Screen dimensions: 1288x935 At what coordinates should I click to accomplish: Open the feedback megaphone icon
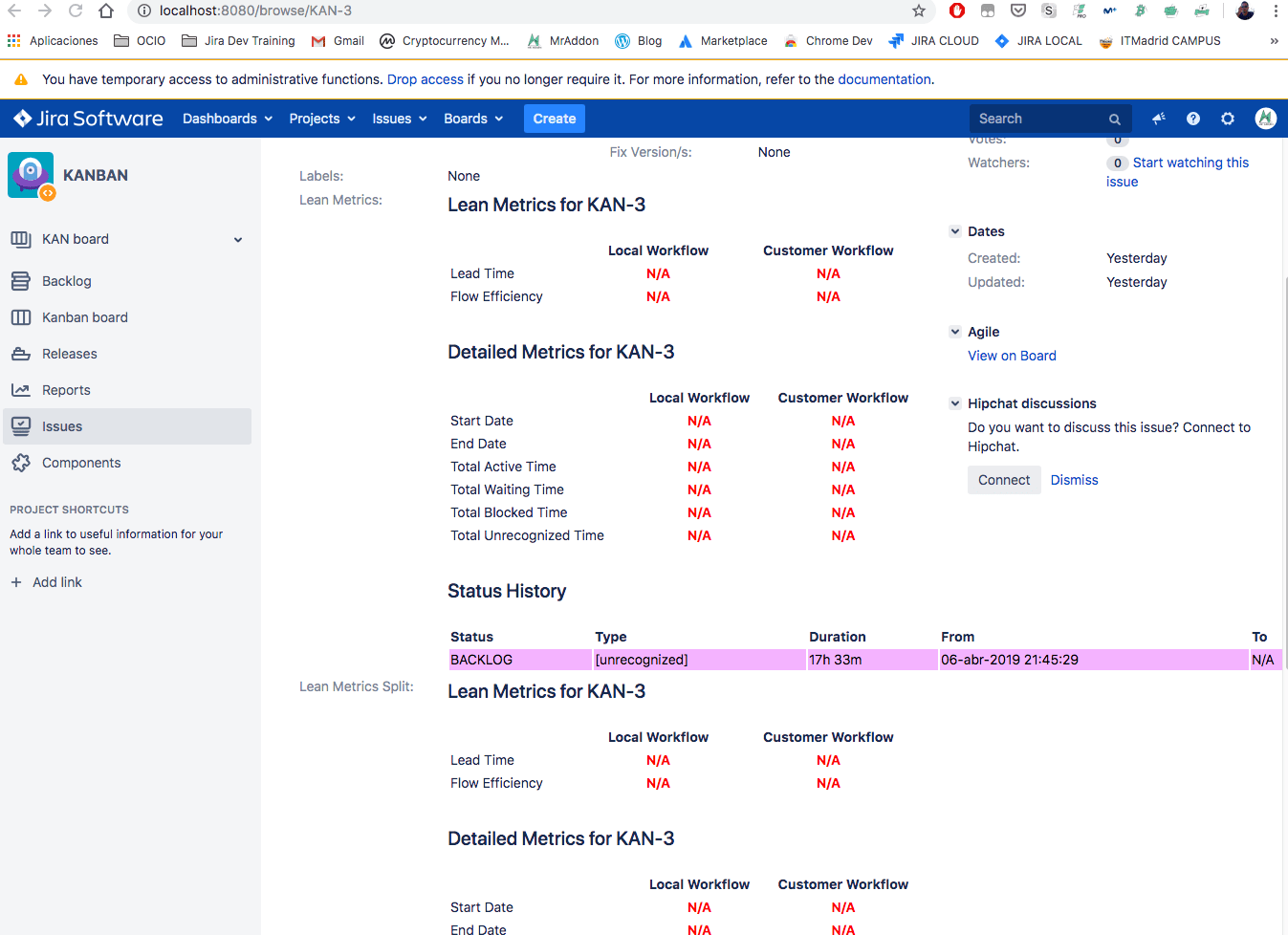click(1158, 119)
